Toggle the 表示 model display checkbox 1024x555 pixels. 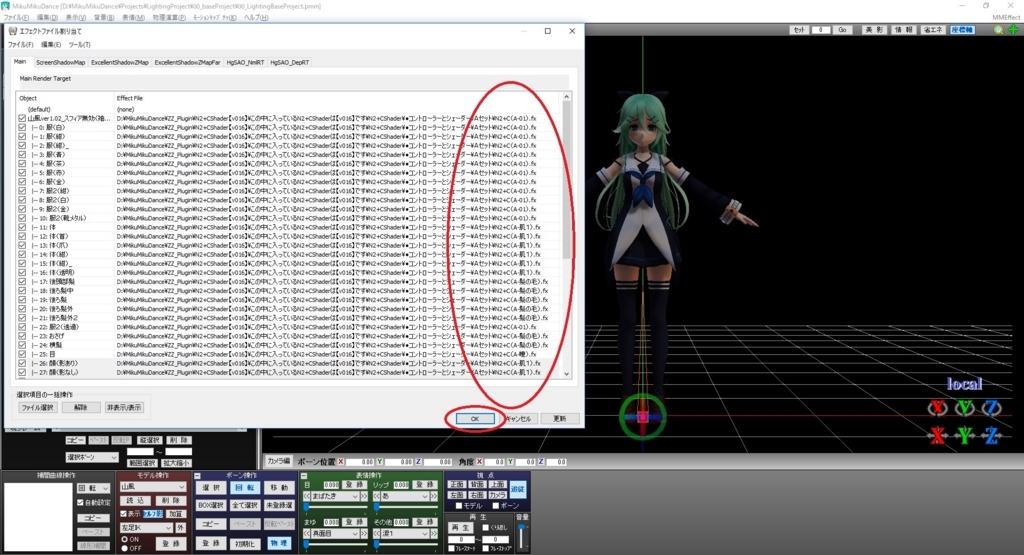[x=123, y=514]
